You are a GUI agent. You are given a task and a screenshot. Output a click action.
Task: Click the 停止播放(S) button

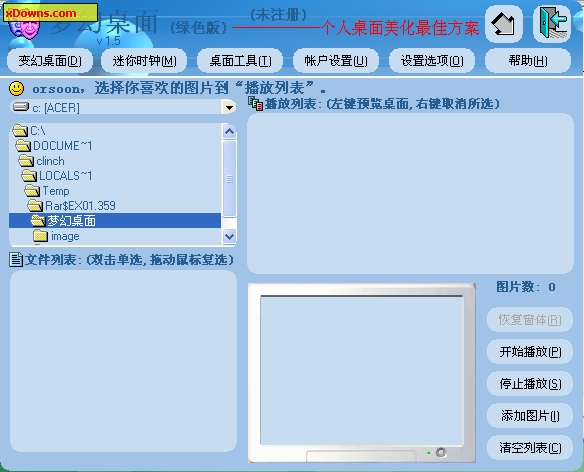point(530,384)
